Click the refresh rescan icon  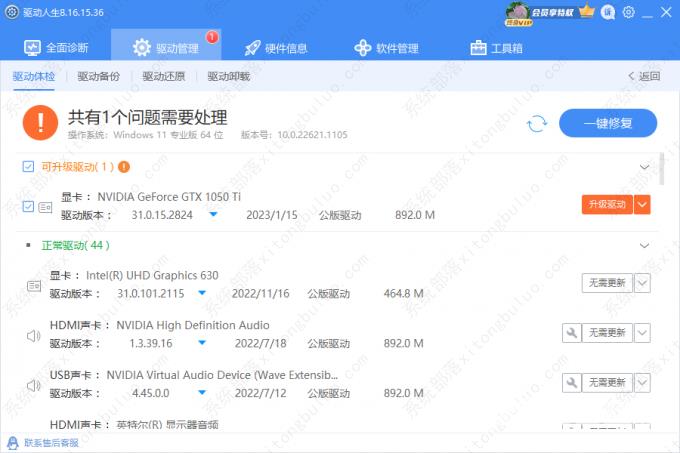pyautogui.click(x=537, y=124)
